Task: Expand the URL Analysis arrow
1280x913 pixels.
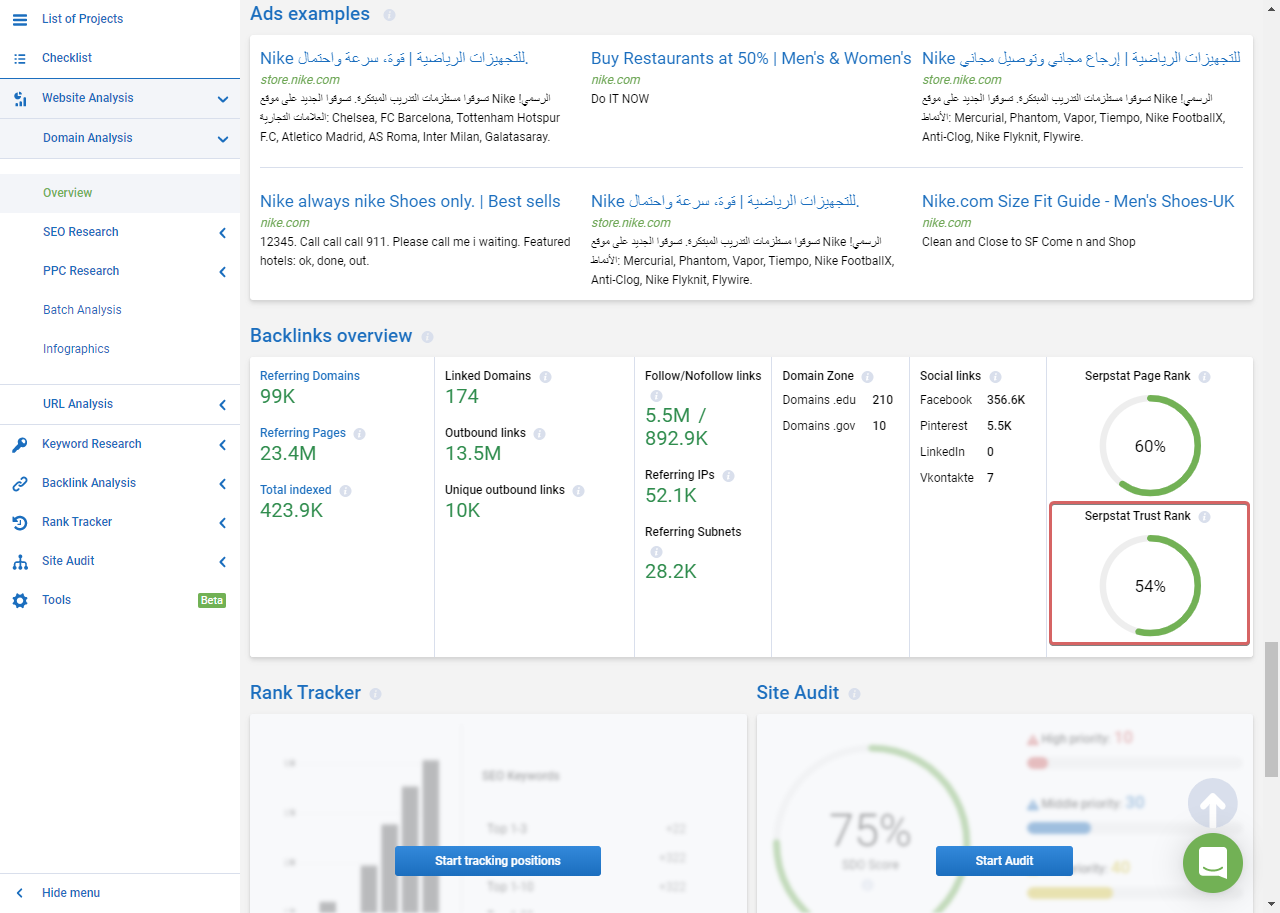Action: tap(222, 405)
